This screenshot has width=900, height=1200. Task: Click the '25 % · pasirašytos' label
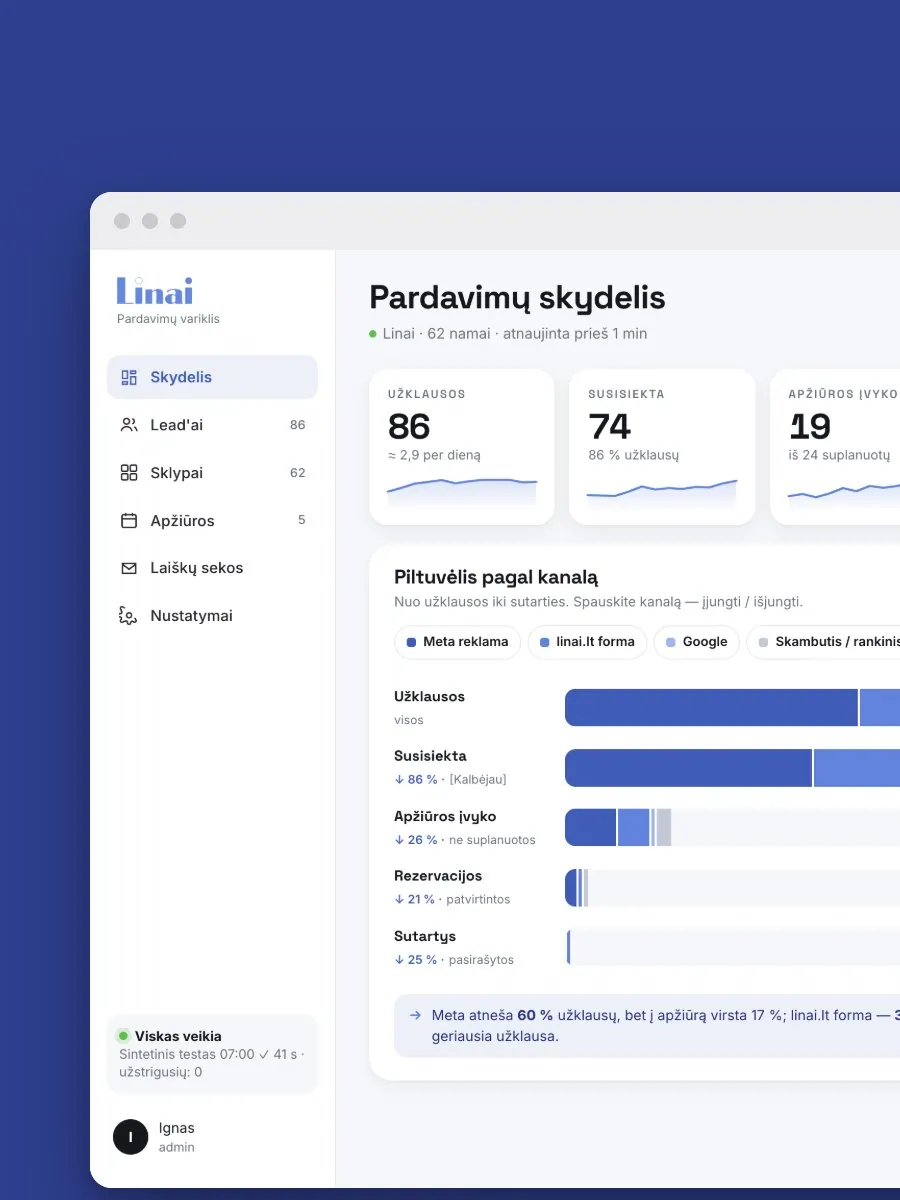[x=454, y=959]
